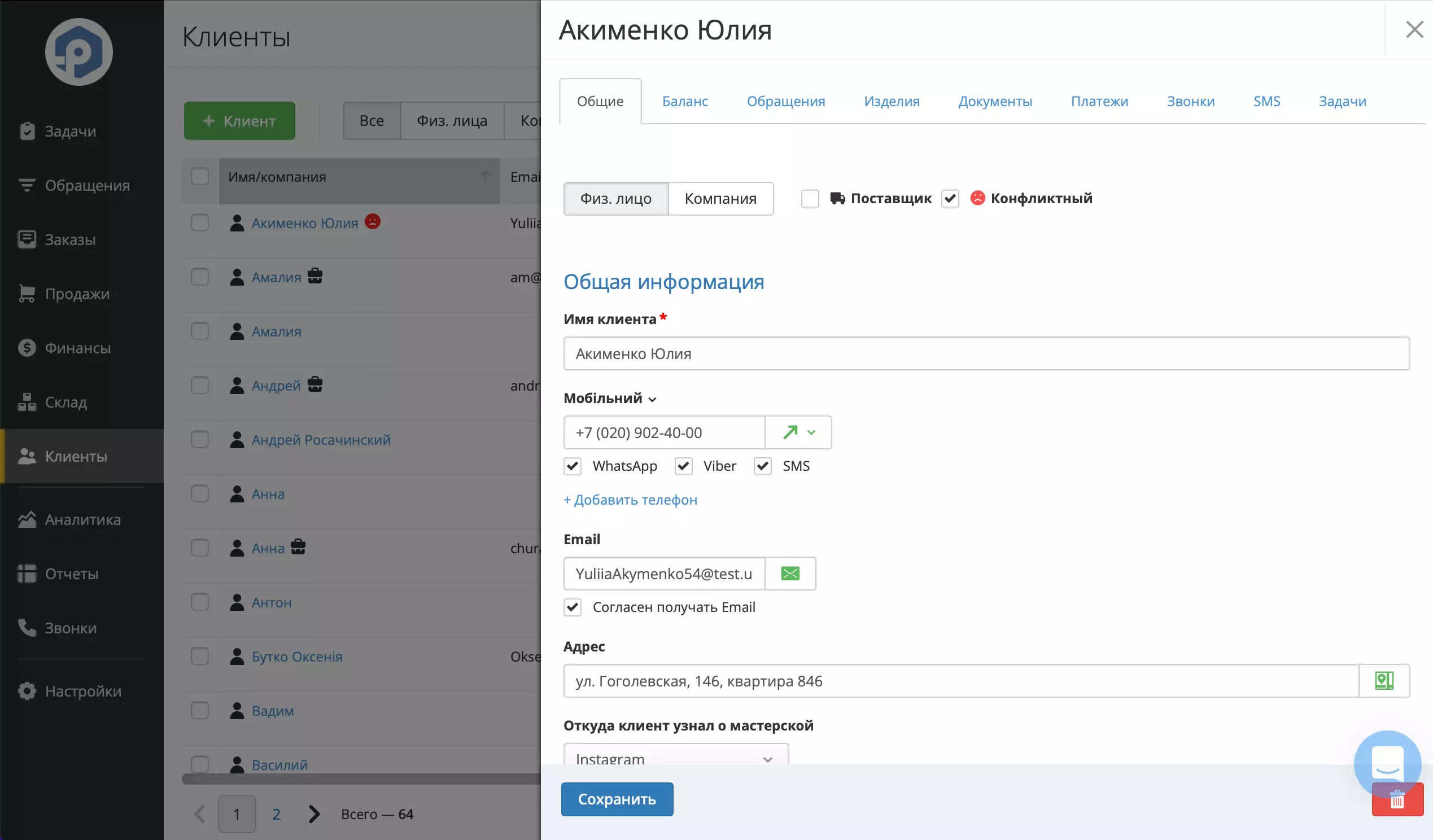Click the phone number input field

[x=663, y=432]
